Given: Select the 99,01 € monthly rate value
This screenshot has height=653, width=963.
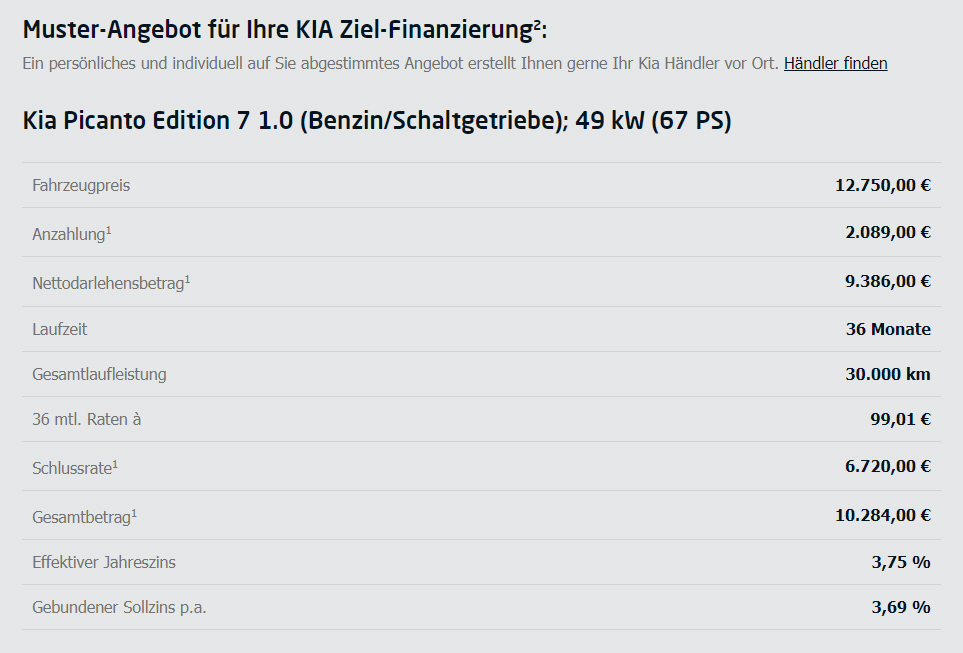Looking at the screenshot, I should point(900,419).
